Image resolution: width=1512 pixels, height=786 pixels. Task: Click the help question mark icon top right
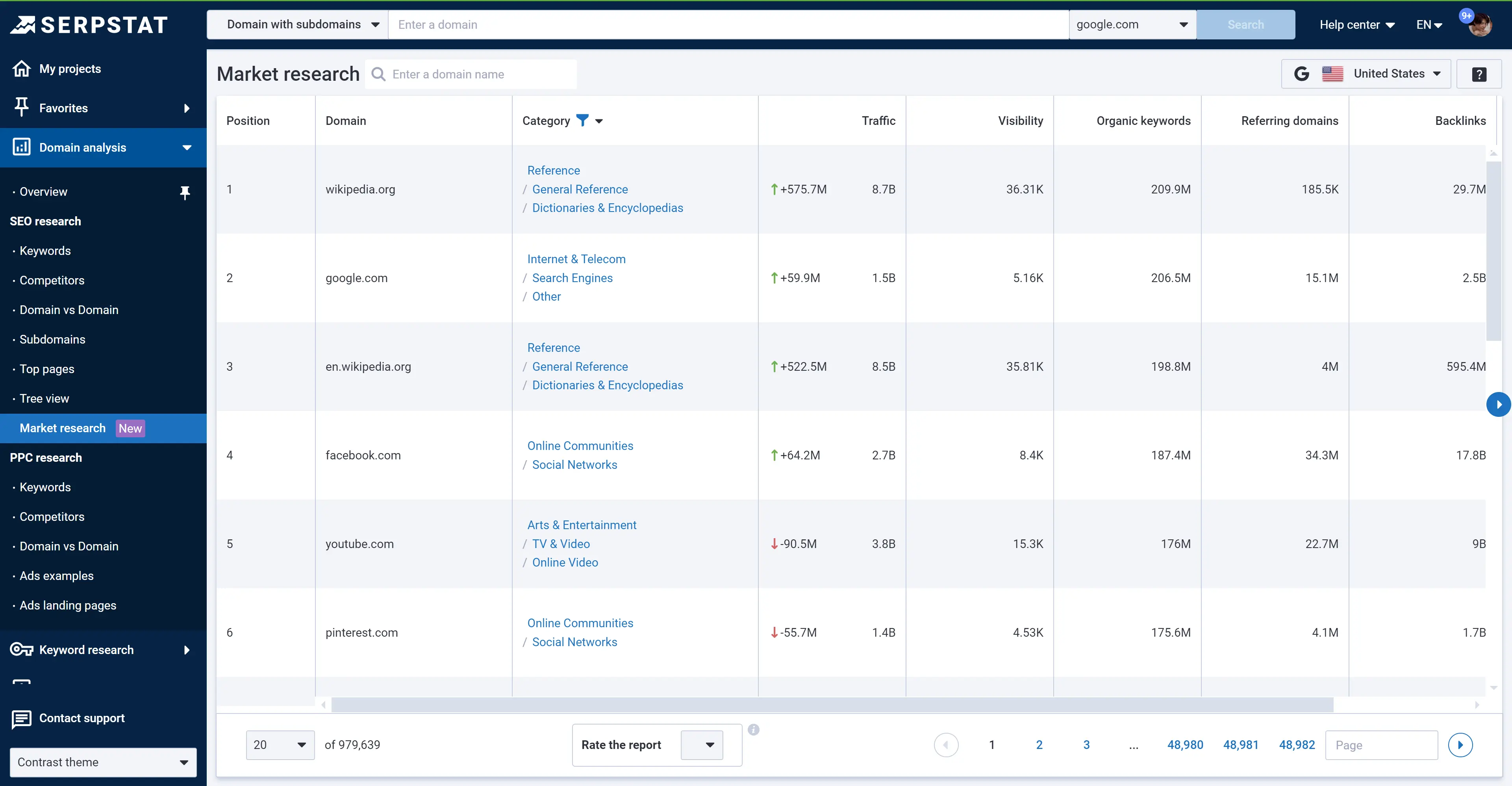coord(1479,73)
